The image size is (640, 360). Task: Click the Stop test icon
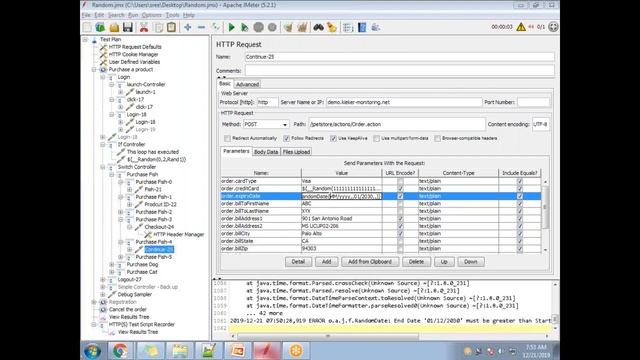pos(258,27)
